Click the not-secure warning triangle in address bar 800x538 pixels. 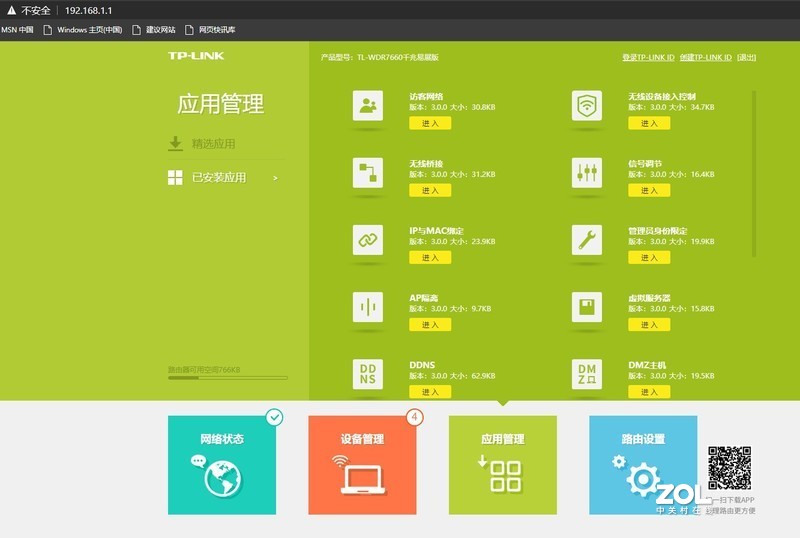point(11,10)
